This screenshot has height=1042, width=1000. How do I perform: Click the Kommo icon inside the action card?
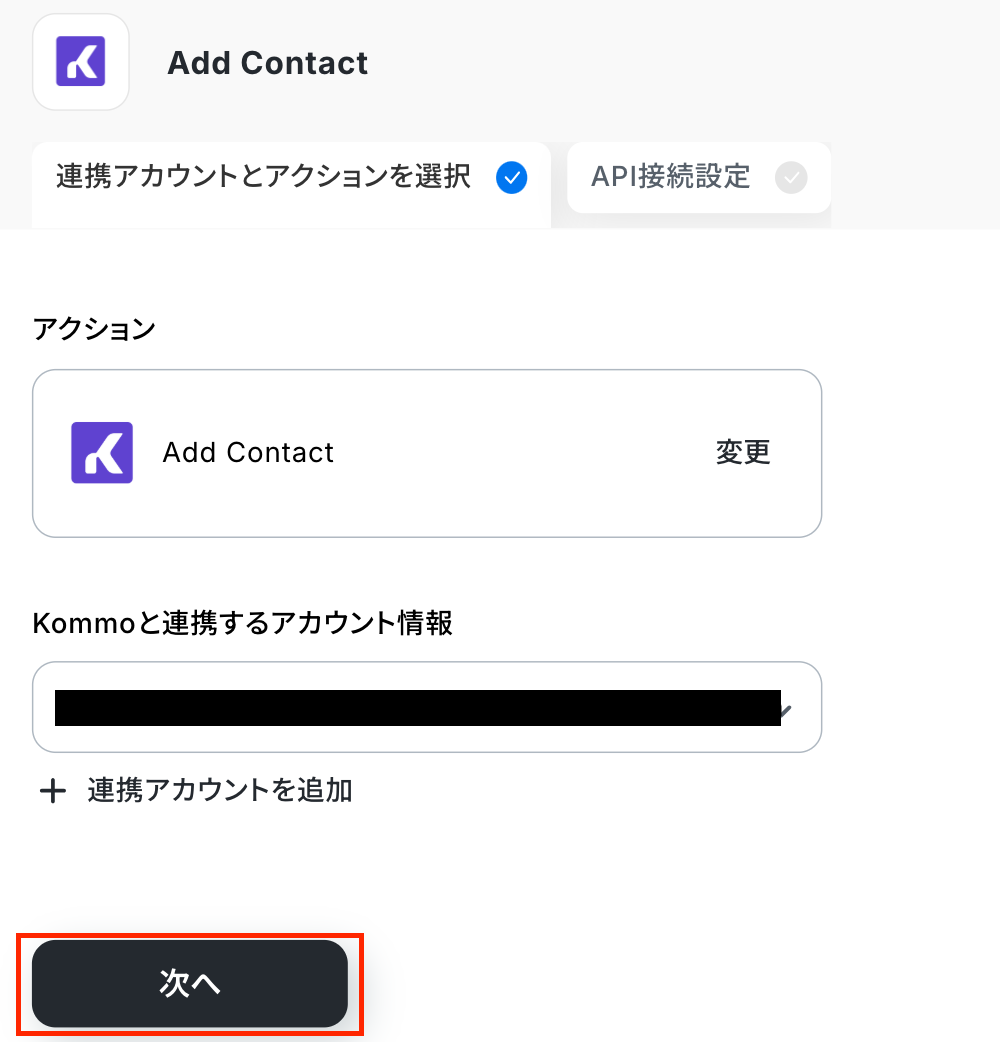[x=102, y=453]
